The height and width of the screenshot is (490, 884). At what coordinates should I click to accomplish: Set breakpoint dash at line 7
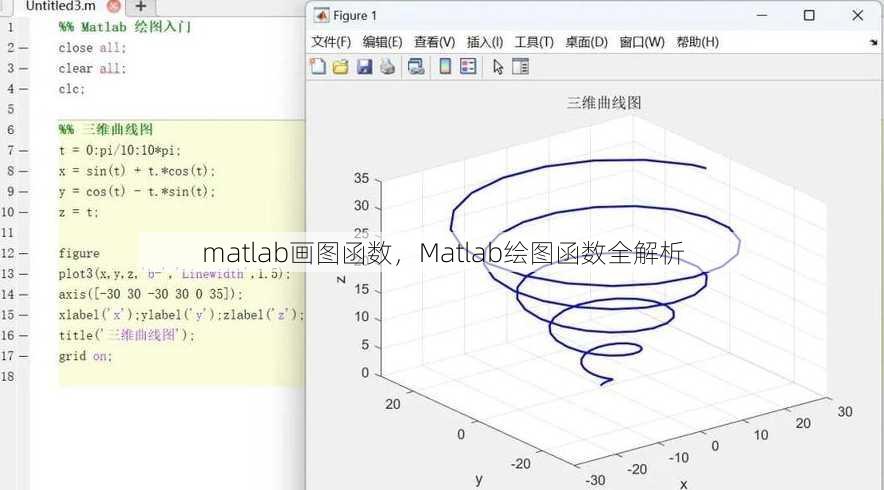23,151
